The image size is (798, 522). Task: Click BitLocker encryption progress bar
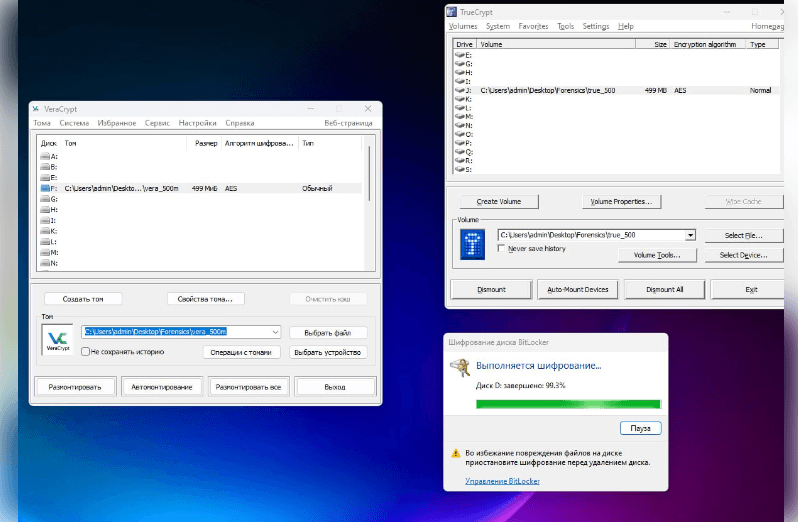point(568,404)
